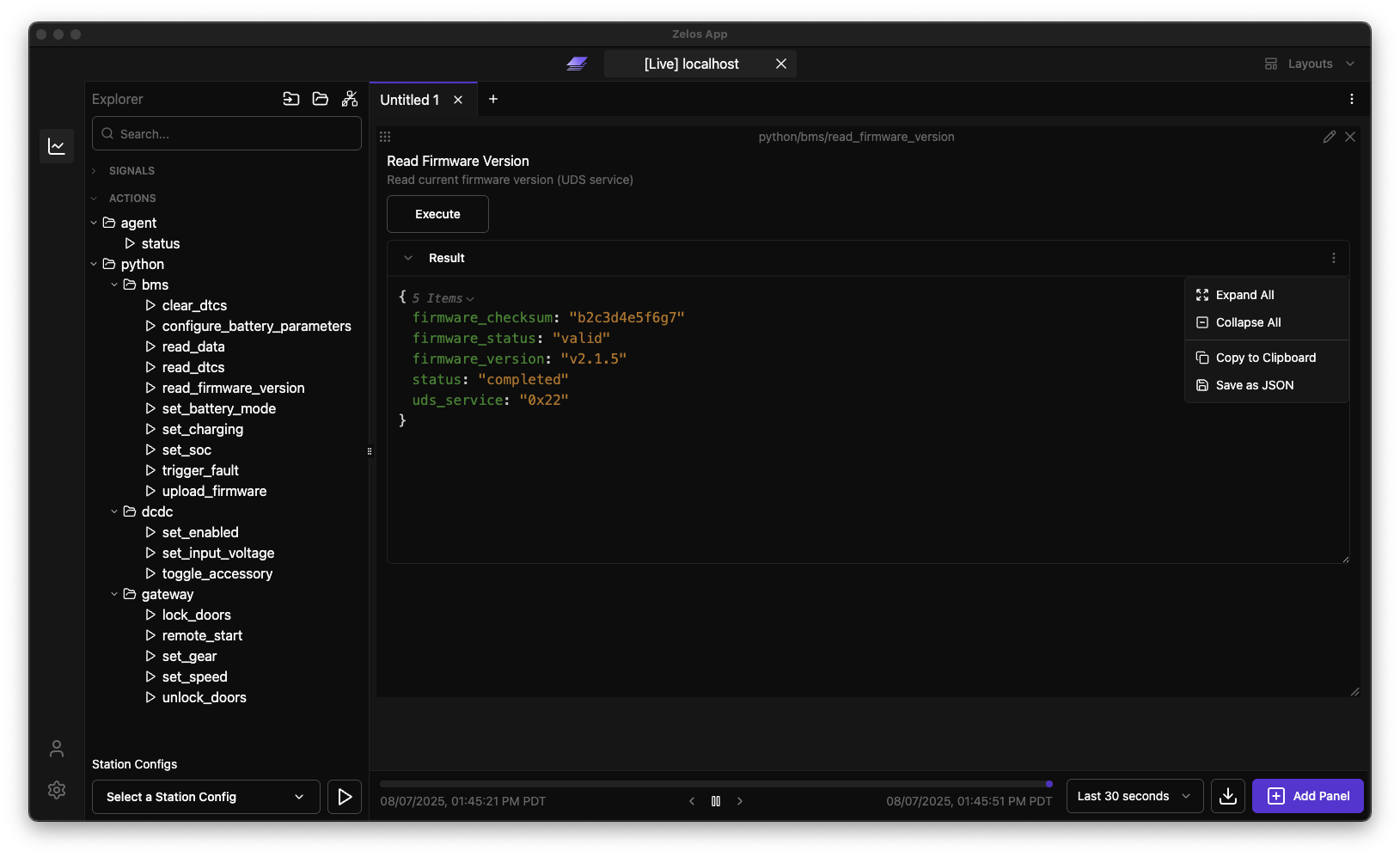Select Copy to Clipboard menu item

[1267, 358]
